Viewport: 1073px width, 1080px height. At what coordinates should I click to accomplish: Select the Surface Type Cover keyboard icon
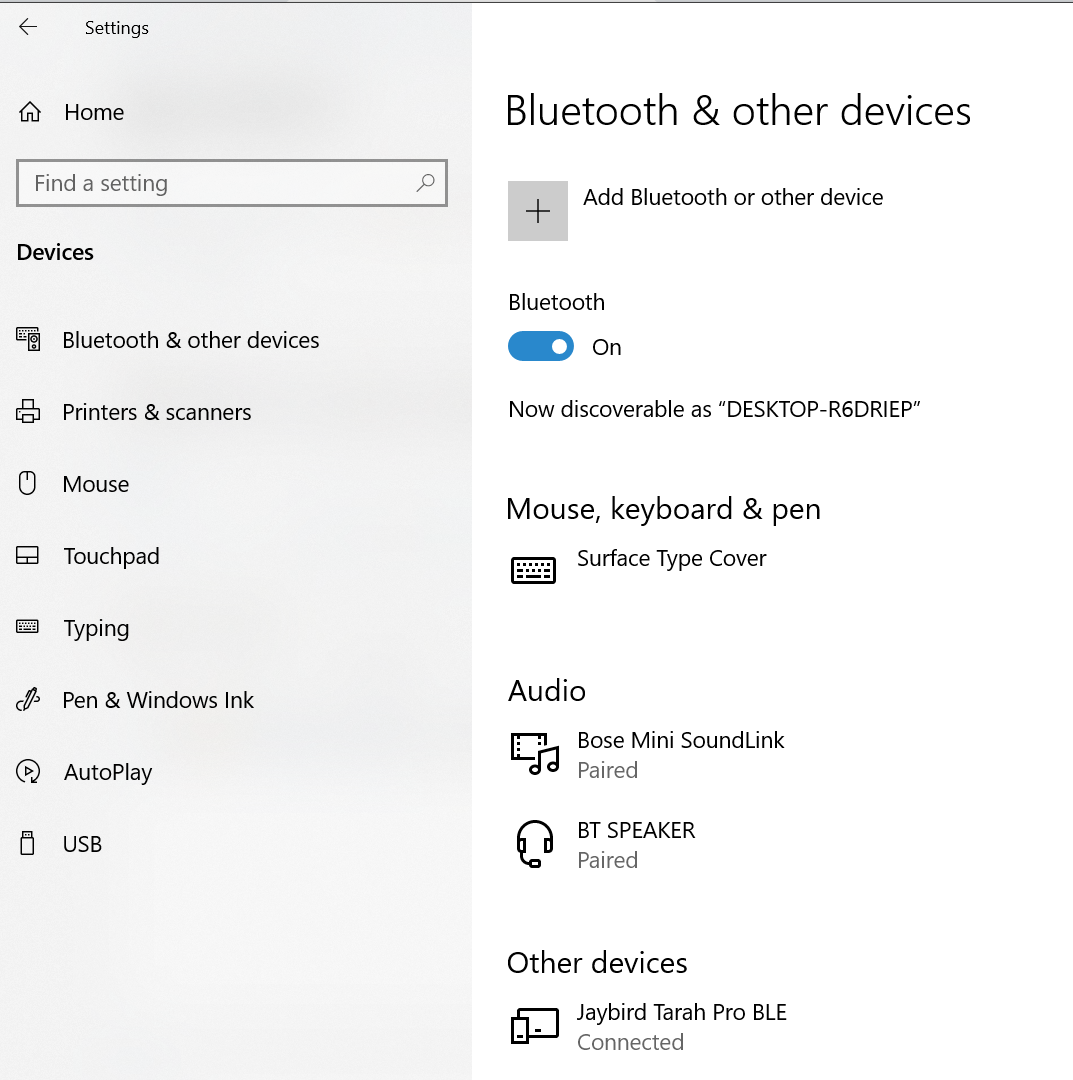533,570
